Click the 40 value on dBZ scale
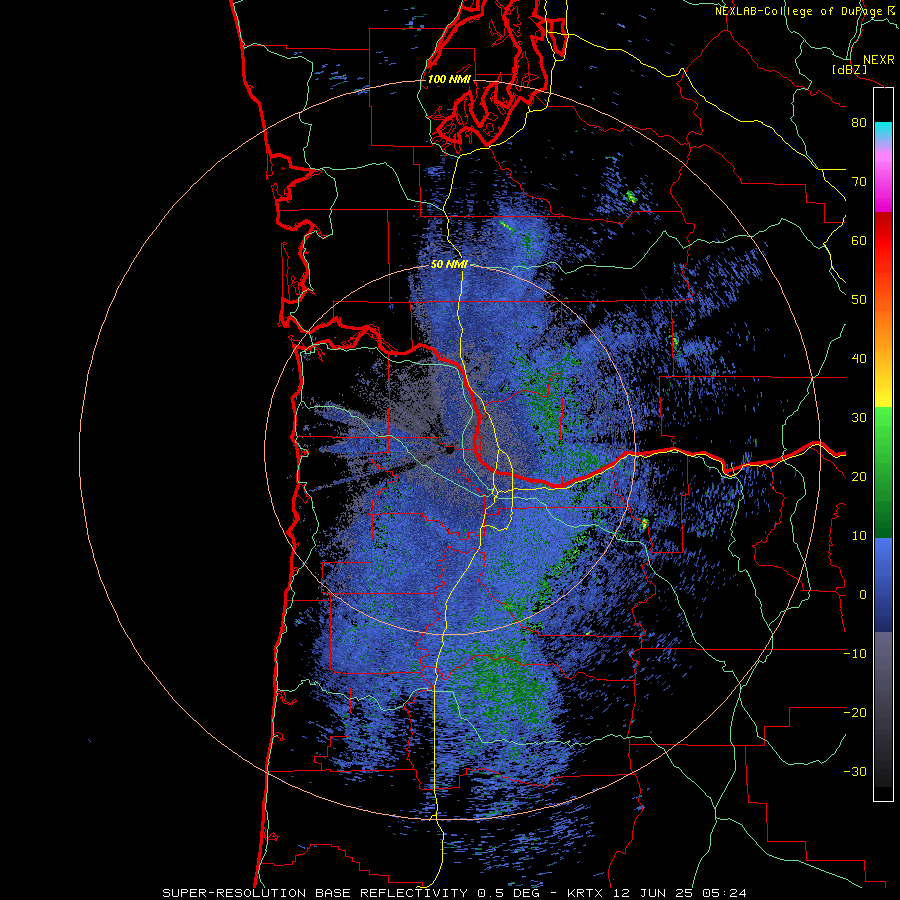 coord(859,359)
